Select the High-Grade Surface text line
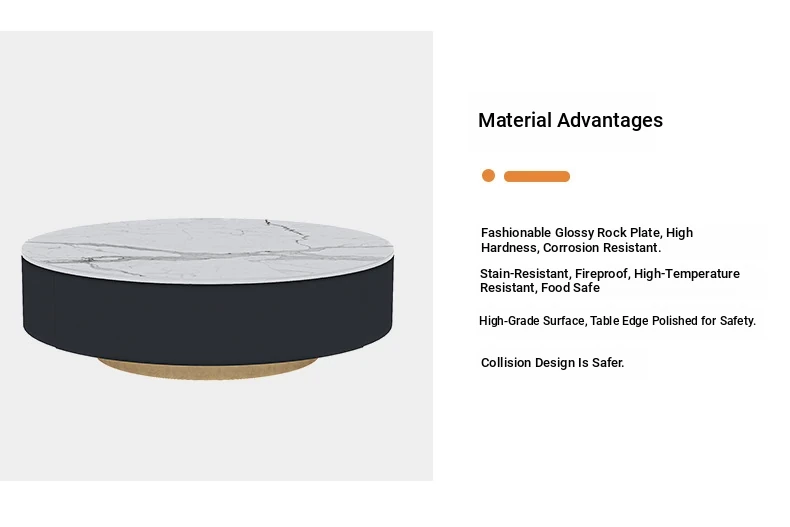Viewport: 790px width, 527px height. pyautogui.click(x=617, y=321)
